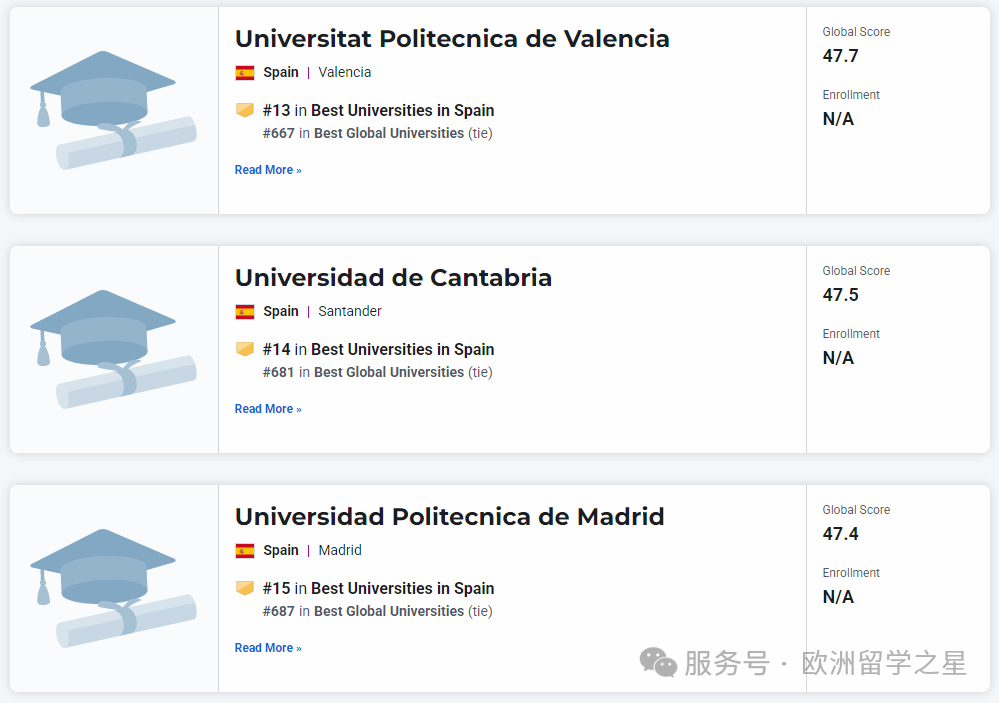Viewport: 999px width, 703px height.
Task: Click the Universitat Politecnica de Valencia graduation cap image
Action: pos(112,110)
